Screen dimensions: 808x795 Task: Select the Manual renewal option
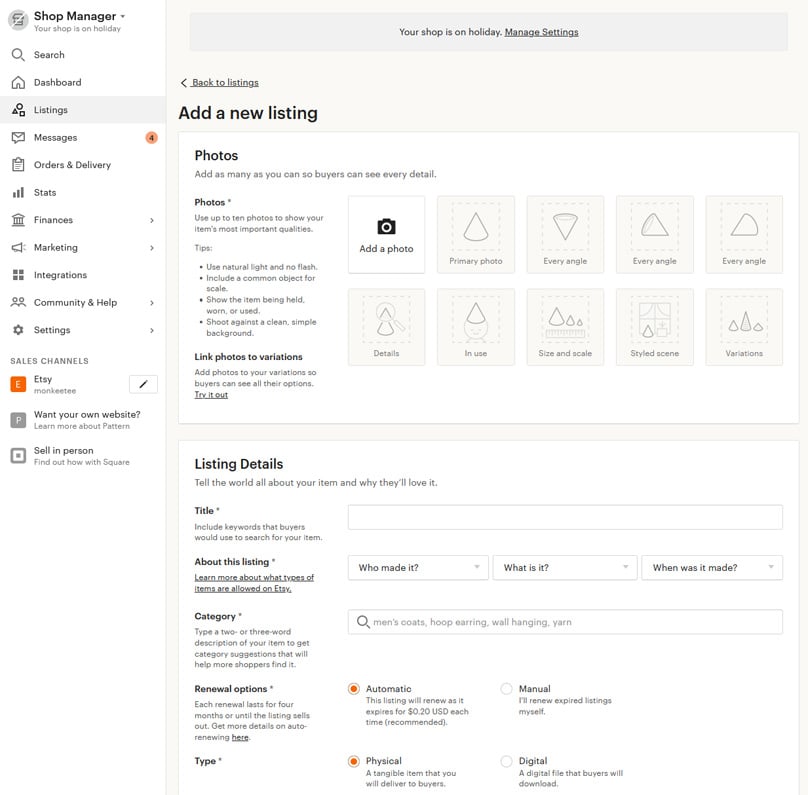[x=507, y=689]
